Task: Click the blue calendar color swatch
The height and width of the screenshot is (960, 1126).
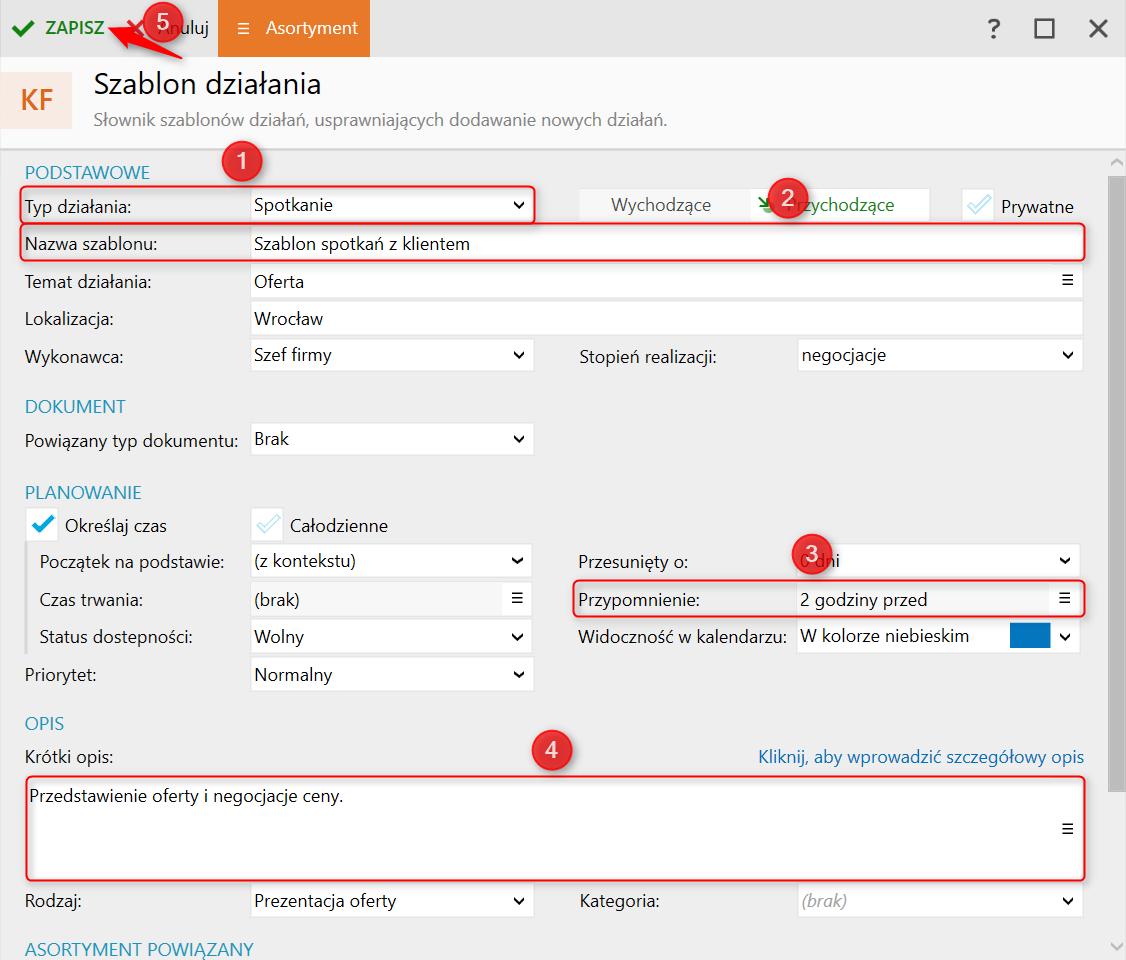Action: [1030, 636]
